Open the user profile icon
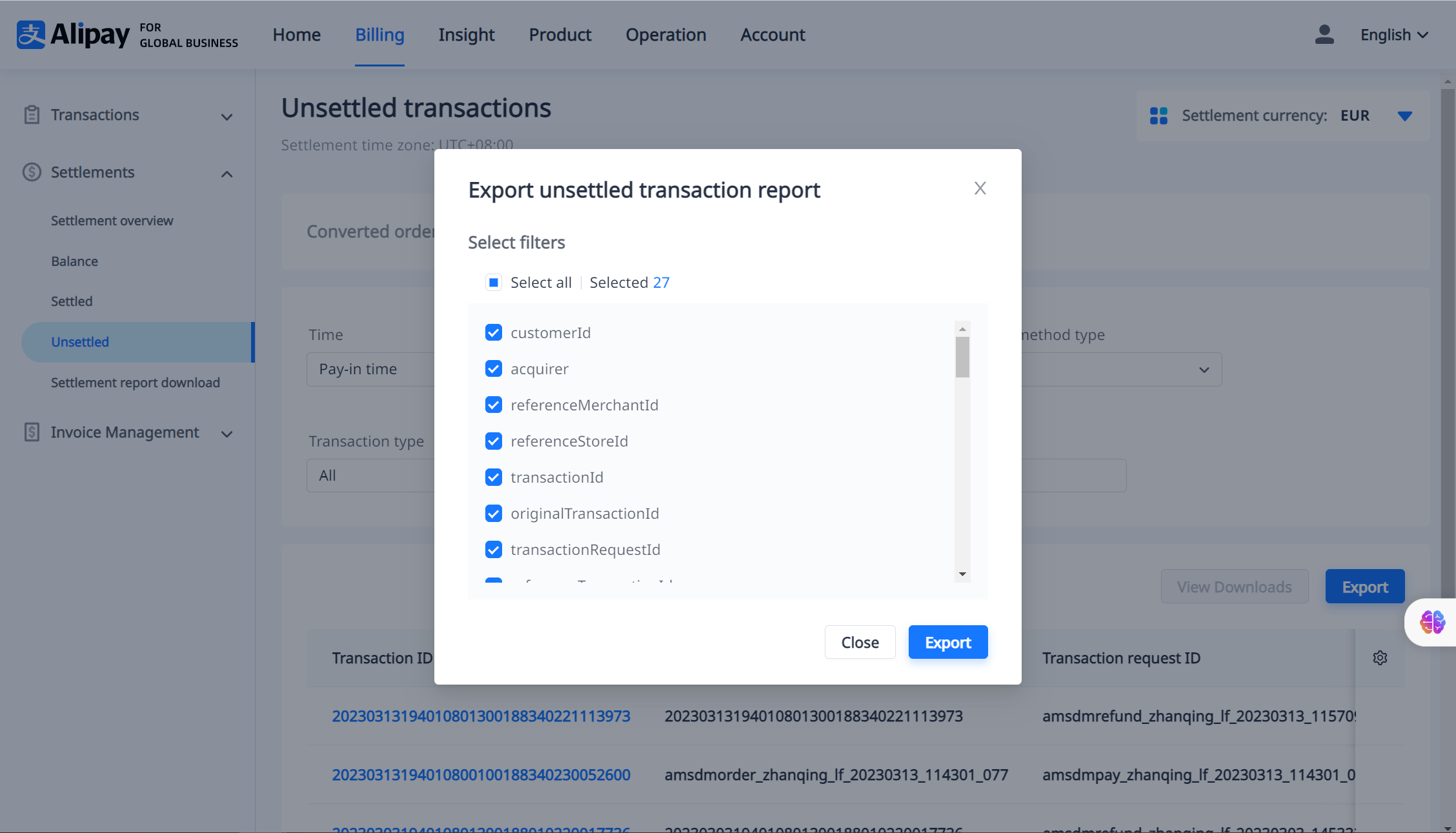The width and height of the screenshot is (1456, 833). coord(1324,35)
